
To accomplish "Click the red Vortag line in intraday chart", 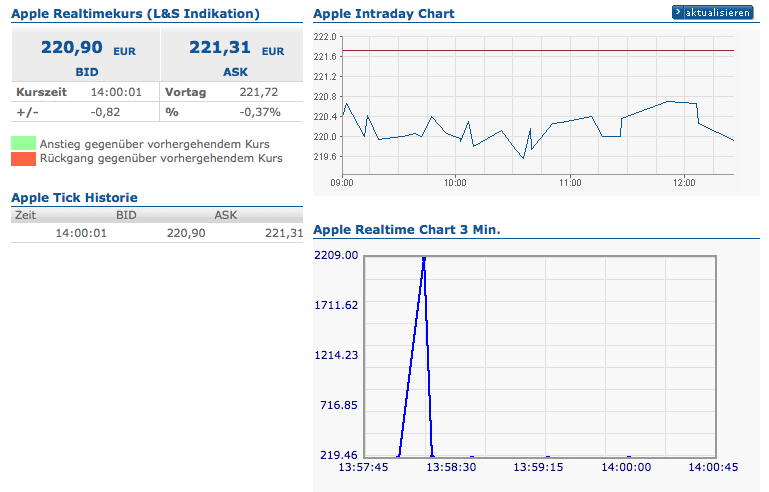I will pyautogui.click(x=538, y=51).
